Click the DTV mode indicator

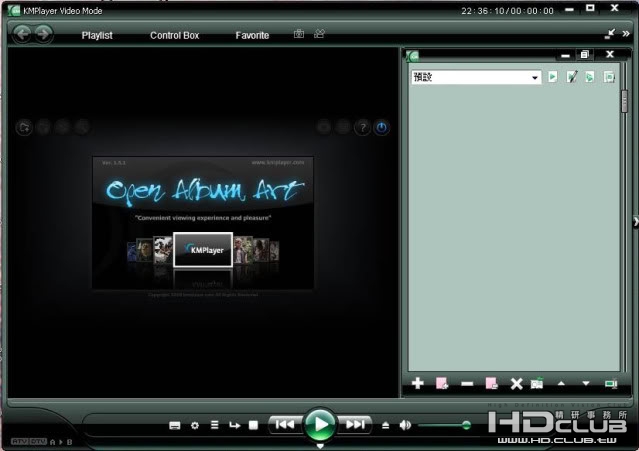tap(38, 441)
